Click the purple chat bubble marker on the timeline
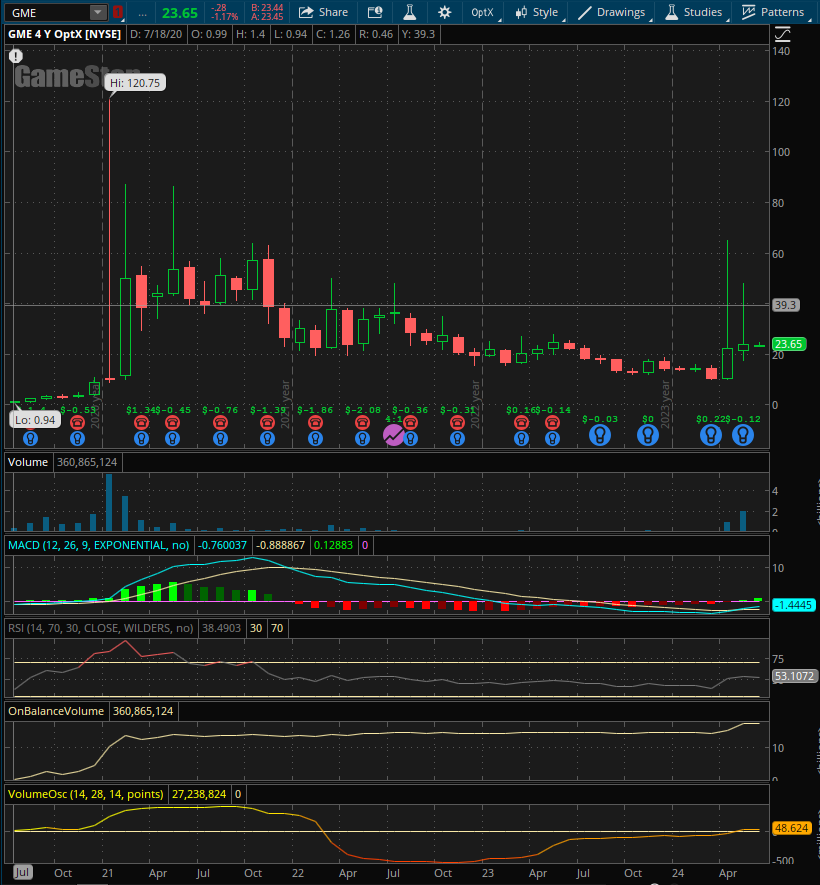The height and width of the screenshot is (885, 820). (x=393, y=433)
